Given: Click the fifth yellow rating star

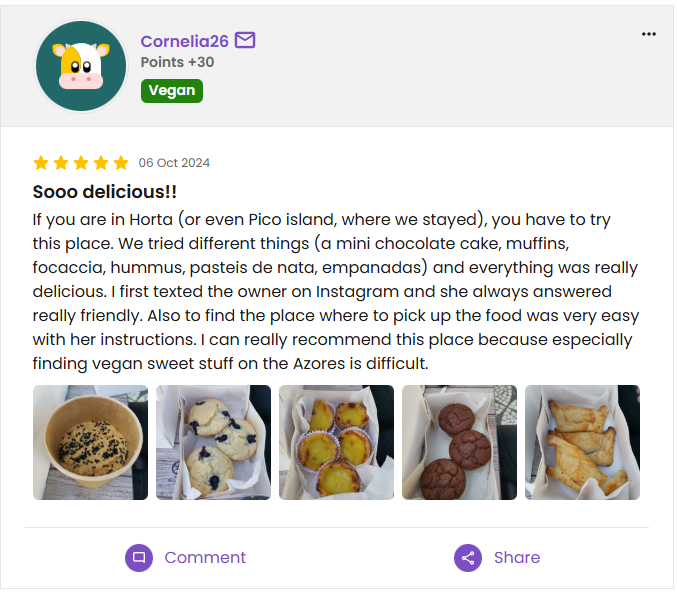Looking at the screenshot, I should [x=121, y=163].
